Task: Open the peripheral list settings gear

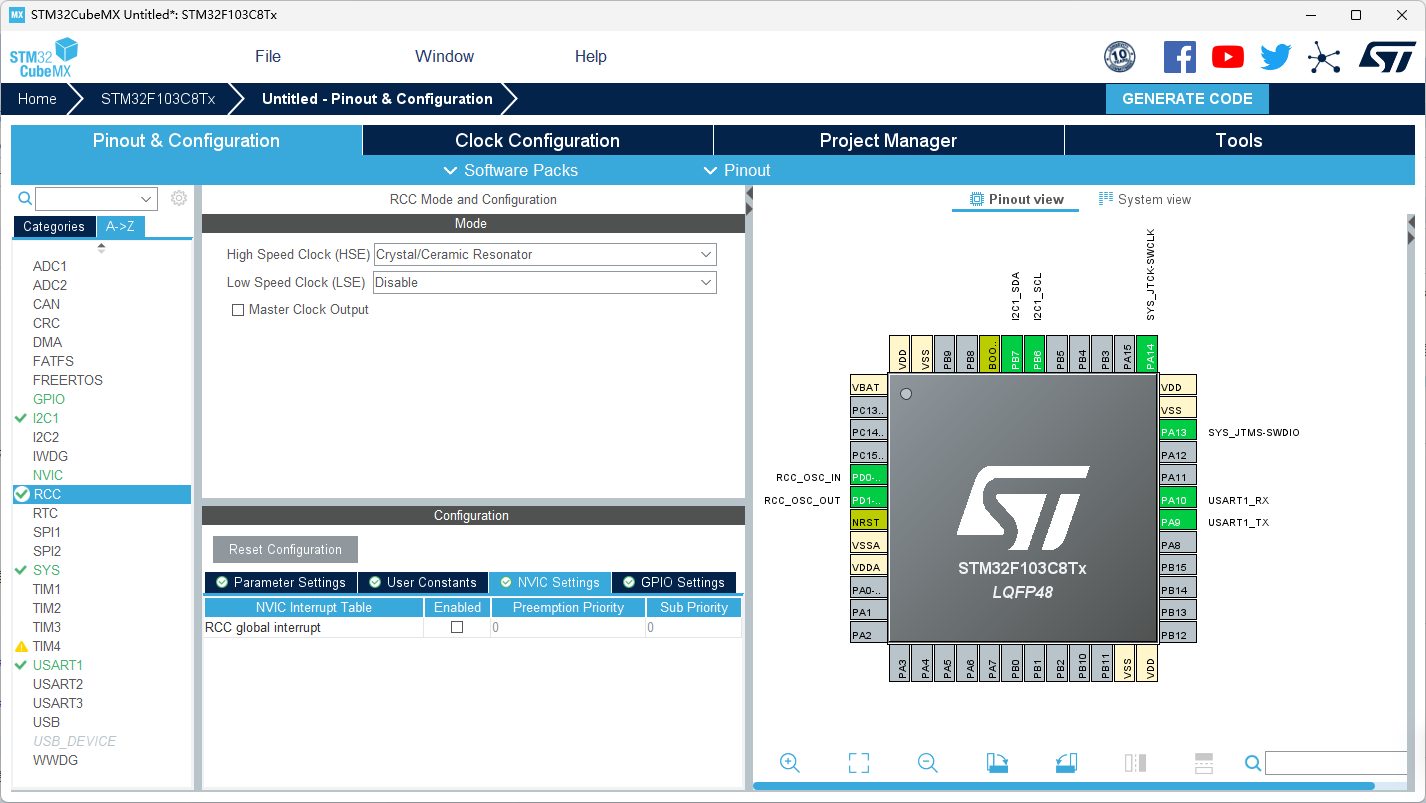Action: (179, 198)
